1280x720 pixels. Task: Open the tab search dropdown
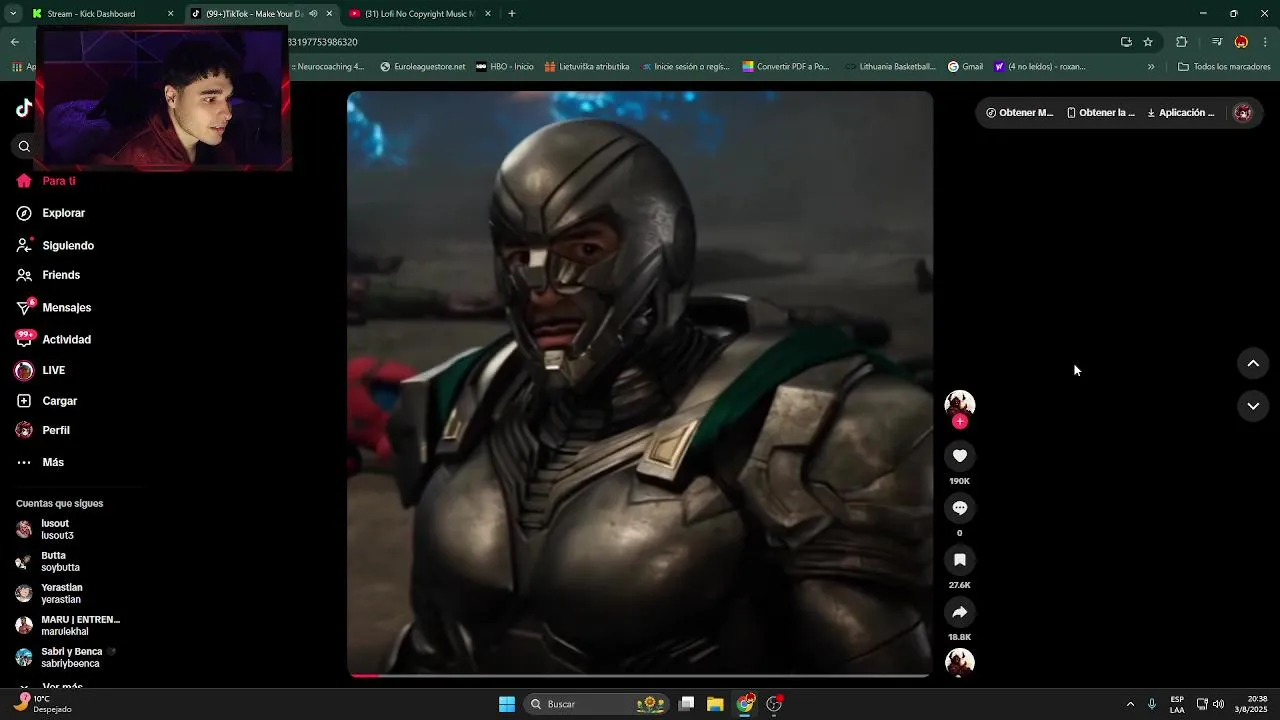pyautogui.click(x=13, y=14)
